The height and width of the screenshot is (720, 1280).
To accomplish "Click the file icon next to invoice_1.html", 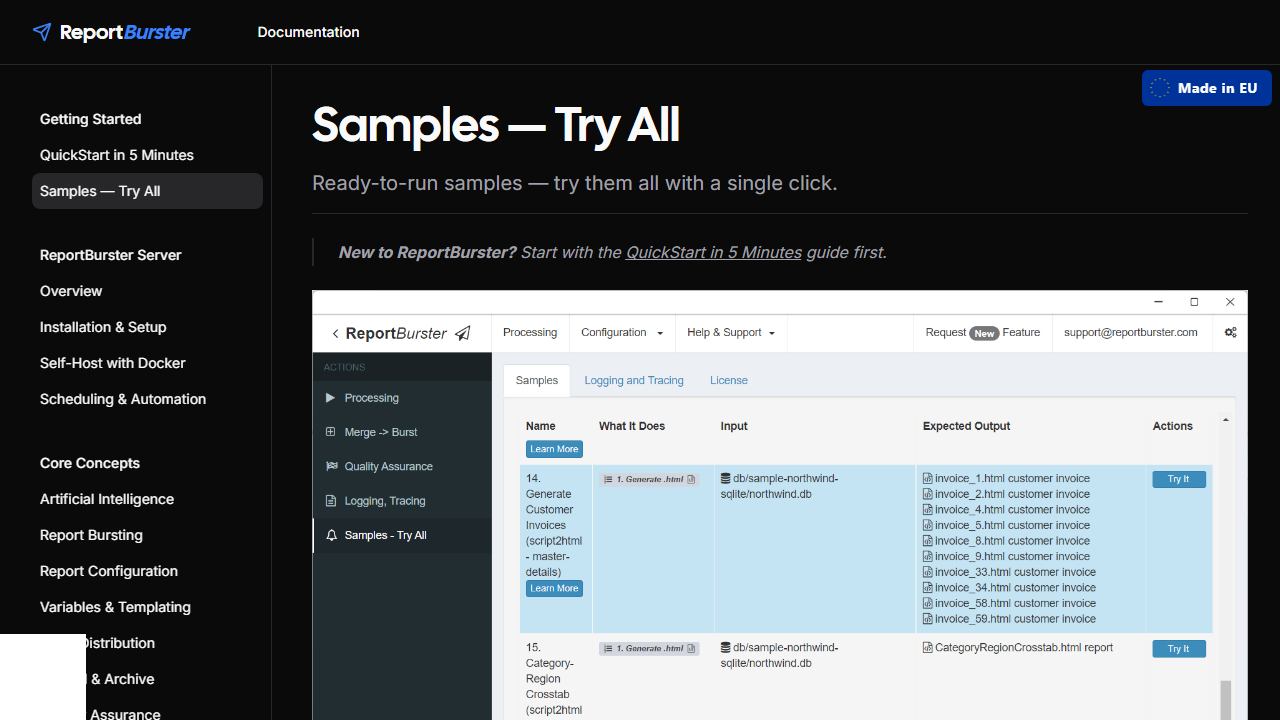I will pyautogui.click(x=928, y=478).
